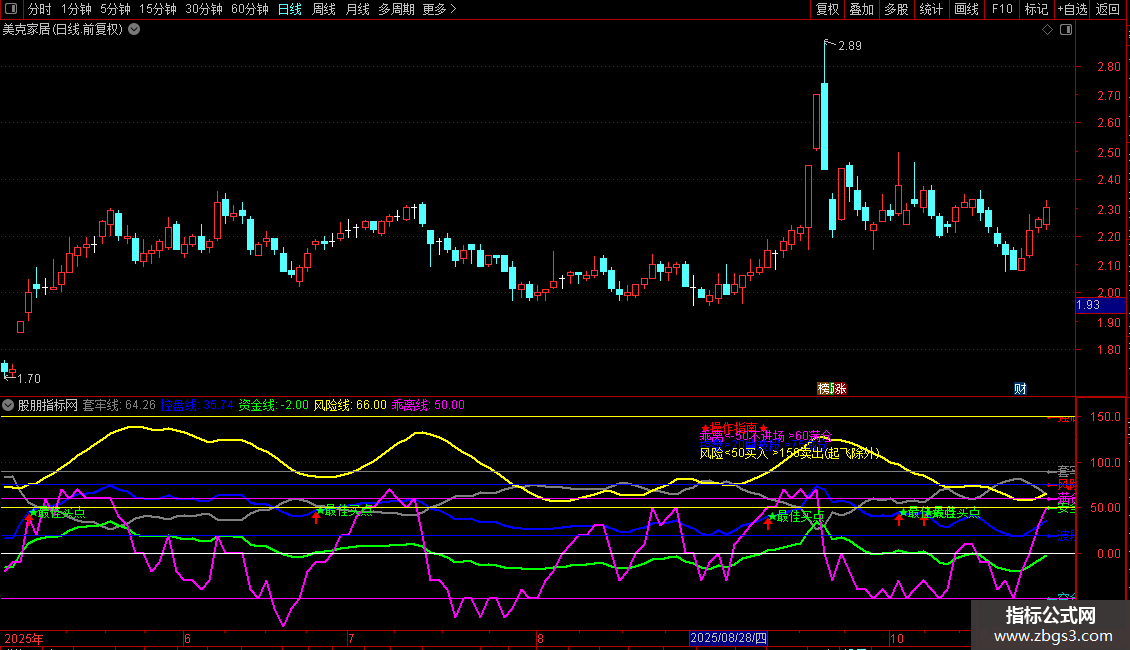The height and width of the screenshot is (650, 1130).
Task: Open the 画线 drawing tools
Action: [x=967, y=10]
